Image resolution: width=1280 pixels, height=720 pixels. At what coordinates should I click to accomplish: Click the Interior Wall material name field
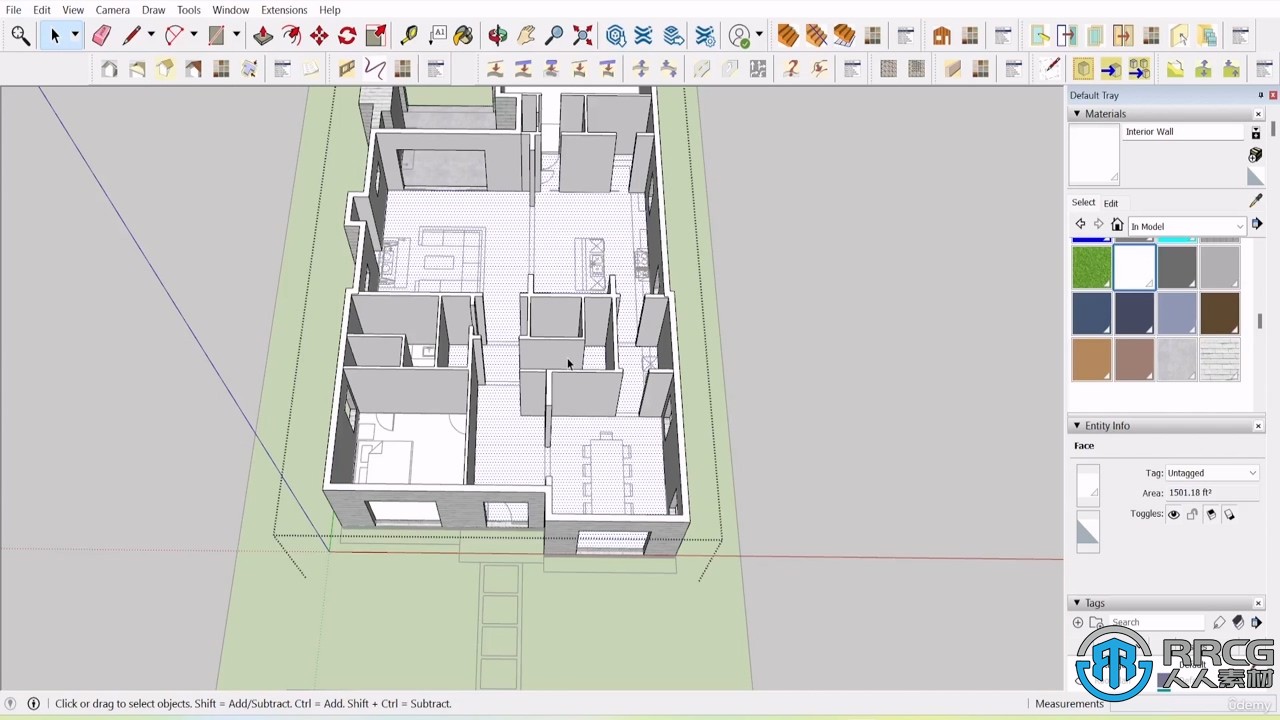point(1183,132)
